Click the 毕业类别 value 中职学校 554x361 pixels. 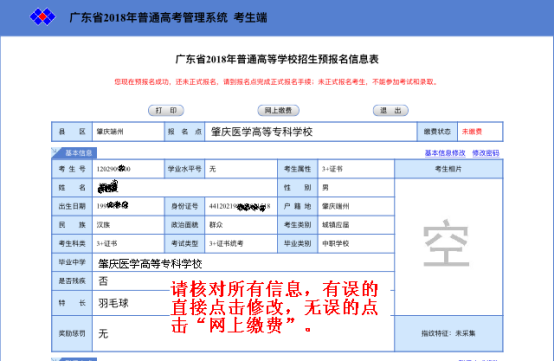(335, 244)
